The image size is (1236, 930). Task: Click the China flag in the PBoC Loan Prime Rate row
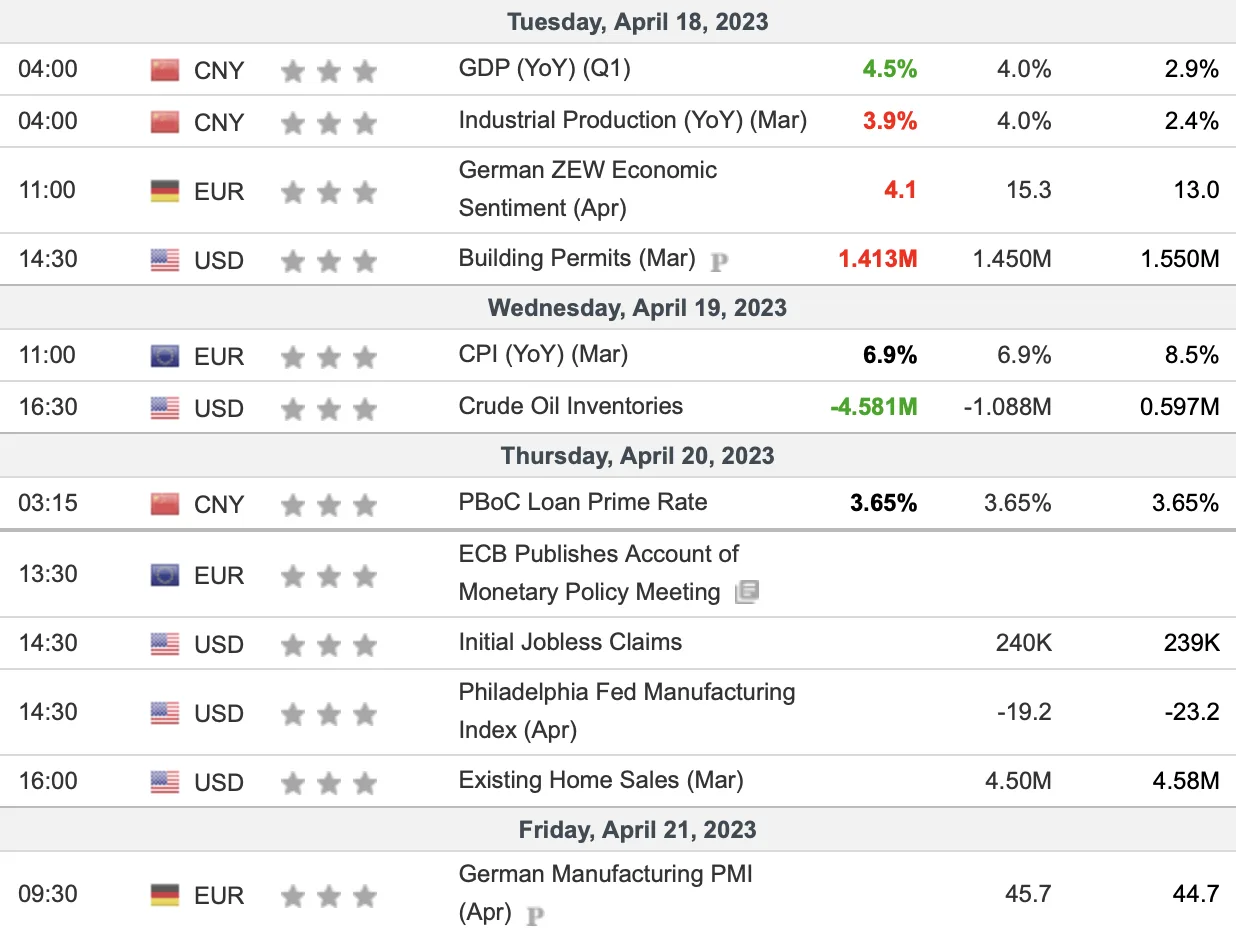165,504
